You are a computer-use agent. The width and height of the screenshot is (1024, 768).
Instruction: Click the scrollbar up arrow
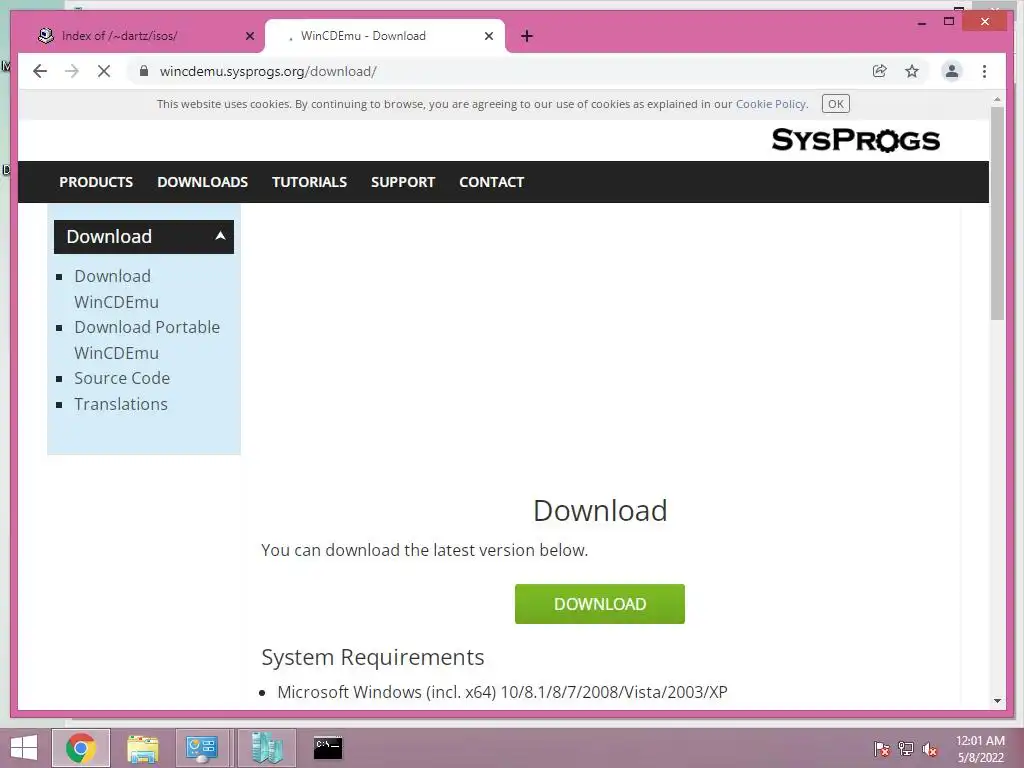tap(997, 99)
